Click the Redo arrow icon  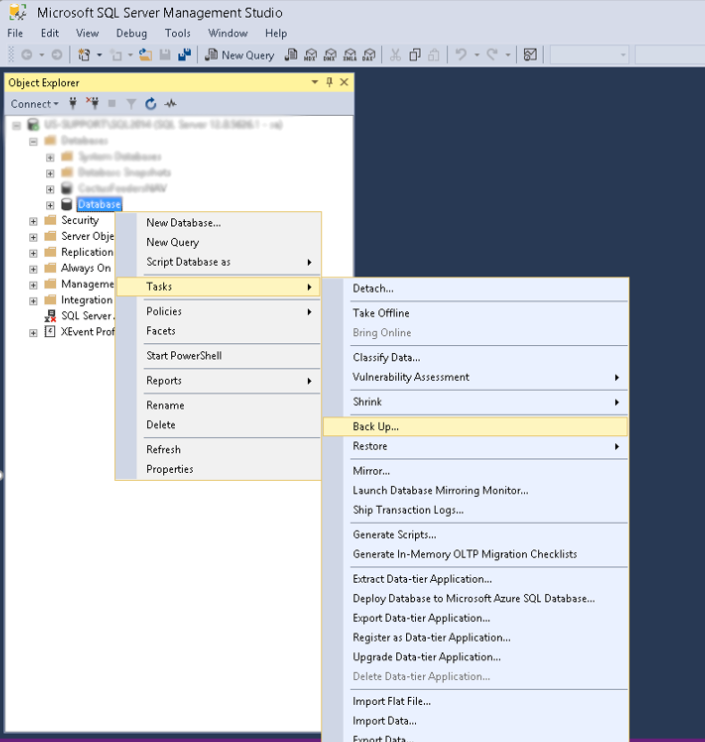click(492, 55)
